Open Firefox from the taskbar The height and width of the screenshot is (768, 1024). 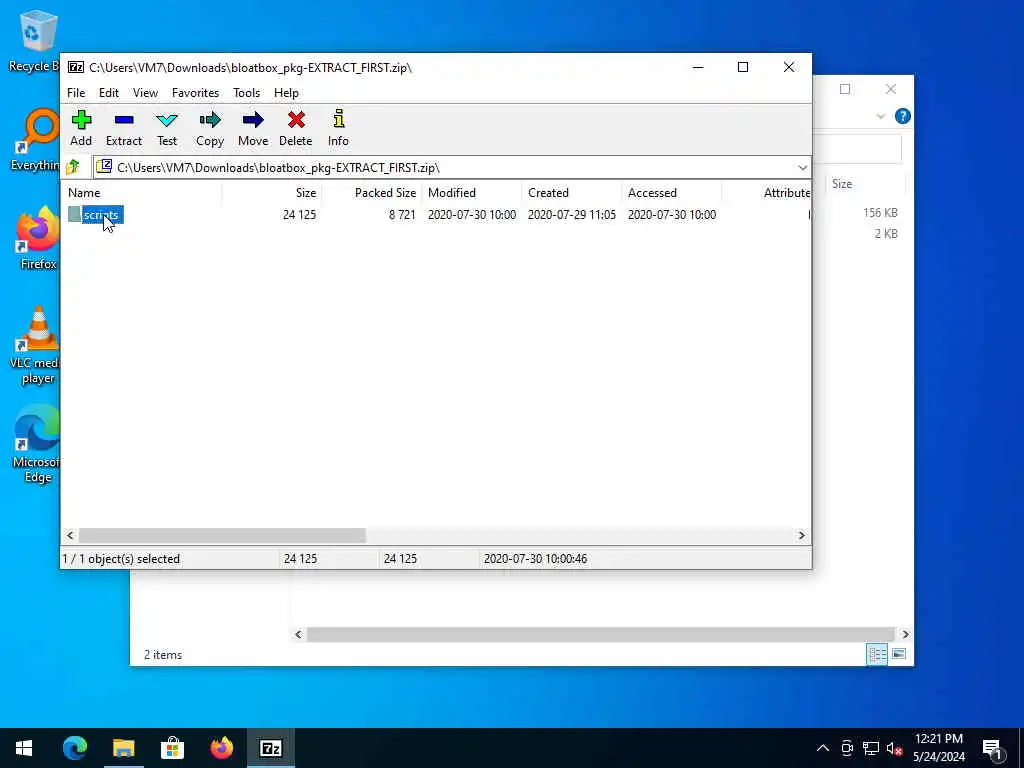221,748
